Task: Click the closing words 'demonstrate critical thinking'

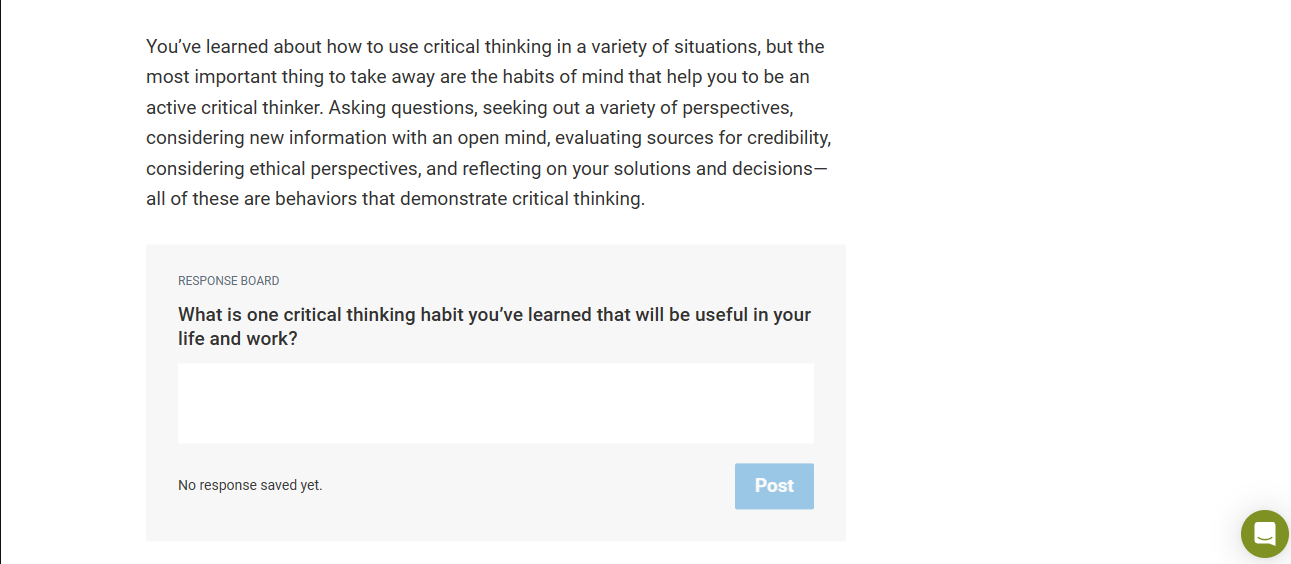Action: [523, 199]
